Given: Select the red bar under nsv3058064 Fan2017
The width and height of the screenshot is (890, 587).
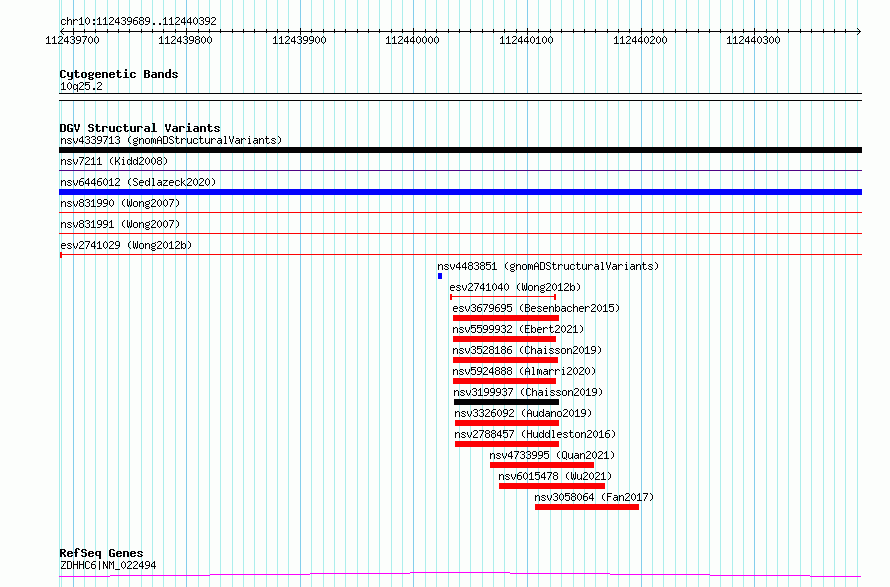Looking at the screenshot, I should (x=586, y=507).
